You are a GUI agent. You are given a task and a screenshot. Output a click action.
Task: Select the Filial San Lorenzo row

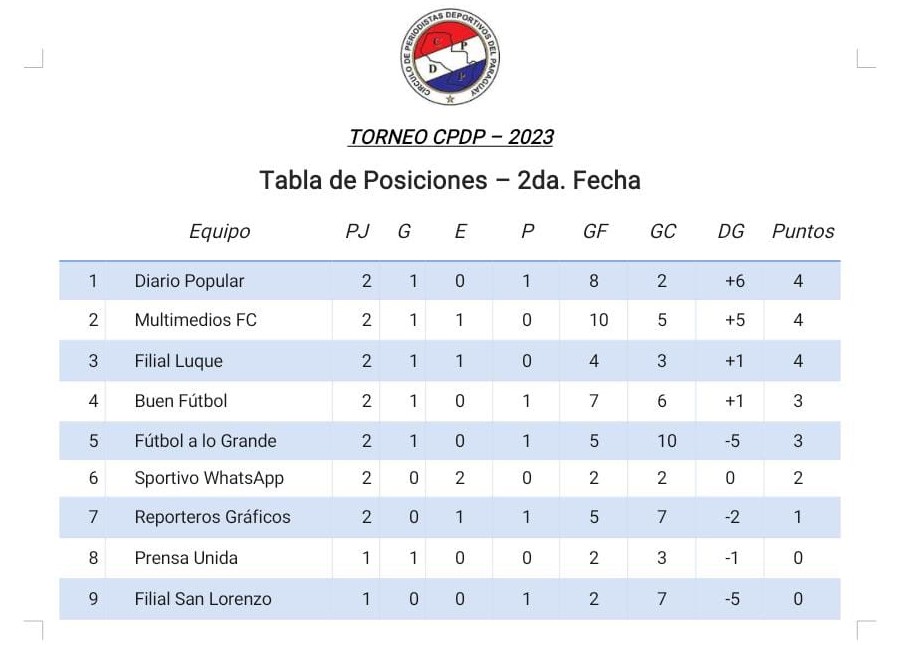[449, 599]
